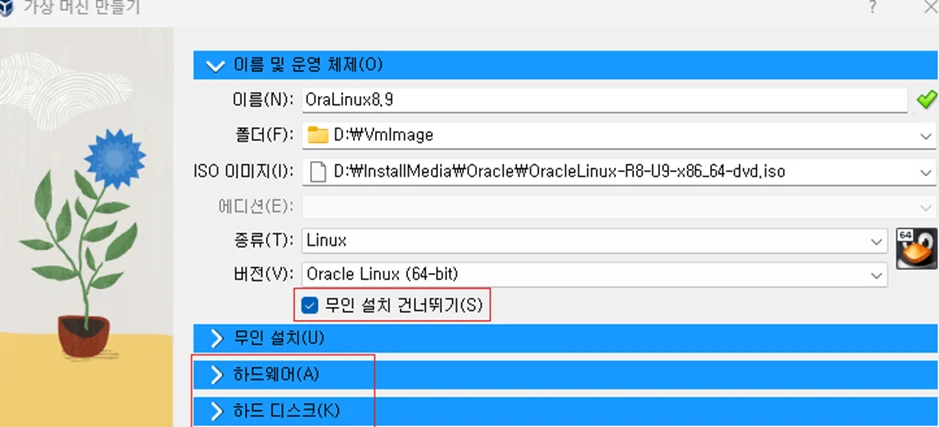The image size is (939, 427).
Task: Click the 종류(T) label text
Action: (264, 241)
